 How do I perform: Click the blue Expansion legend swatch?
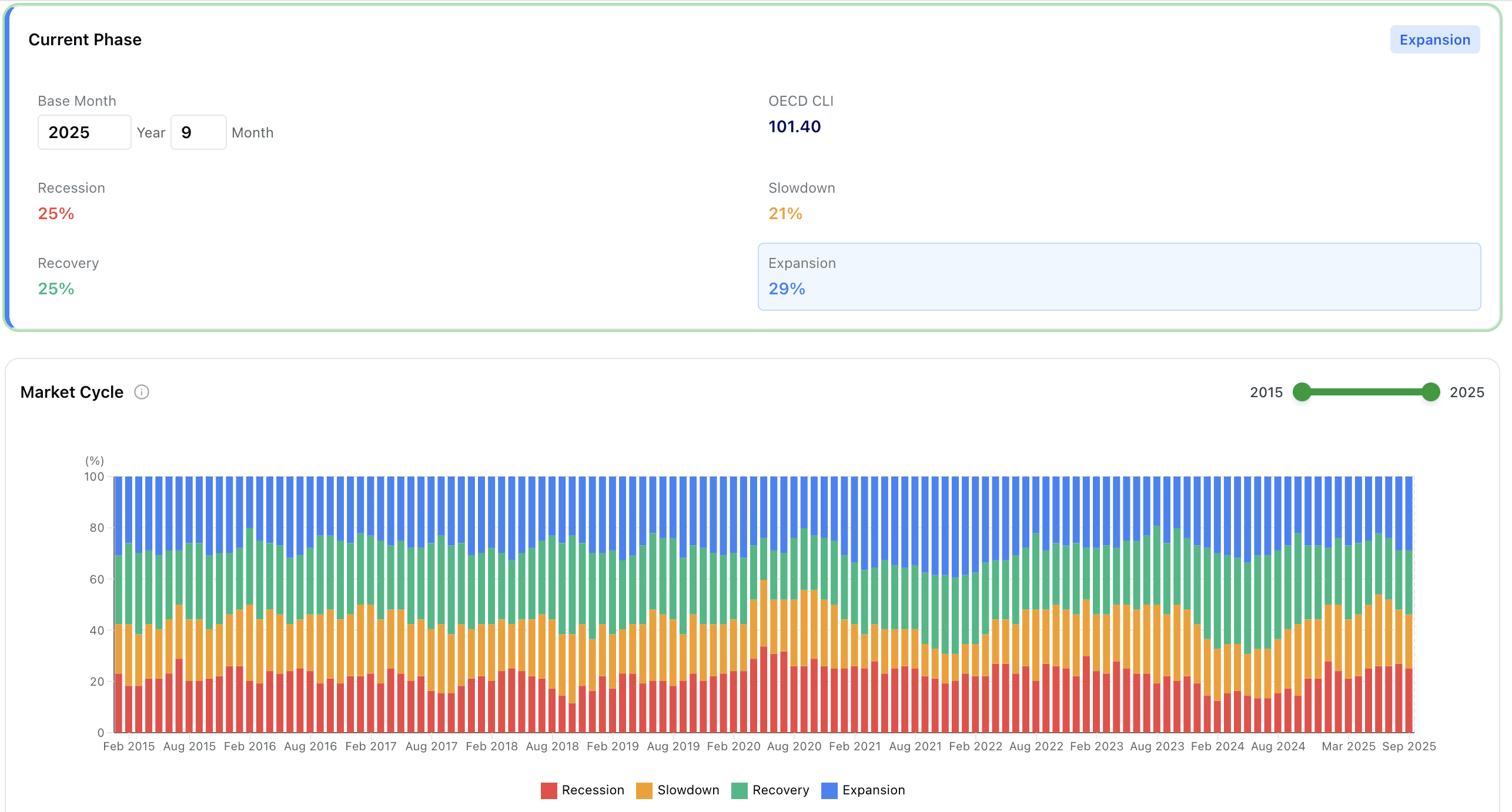tap(829, 790)
